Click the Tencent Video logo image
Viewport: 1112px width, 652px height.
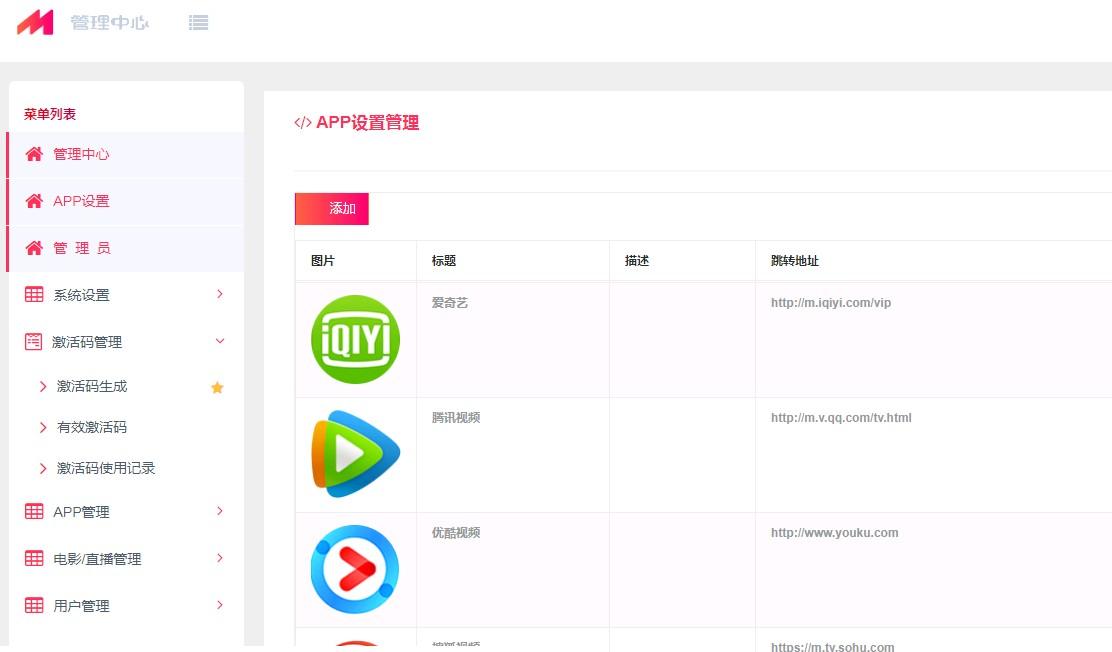355,455
